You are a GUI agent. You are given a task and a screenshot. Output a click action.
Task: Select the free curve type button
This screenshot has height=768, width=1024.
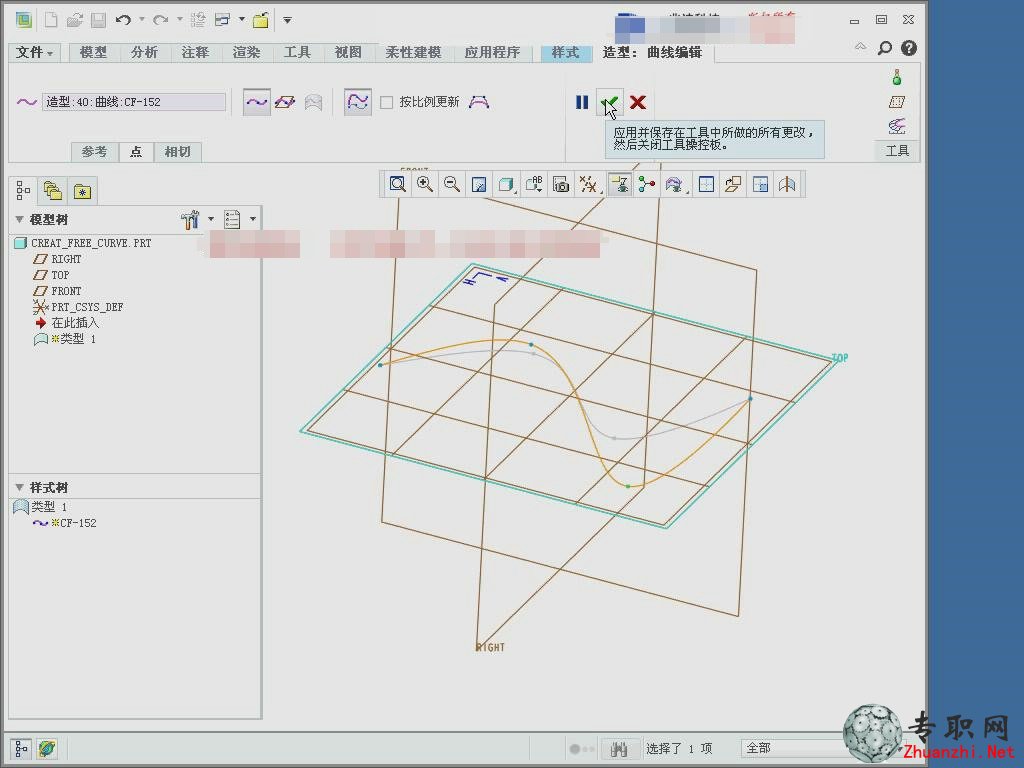tap(257, 102)
